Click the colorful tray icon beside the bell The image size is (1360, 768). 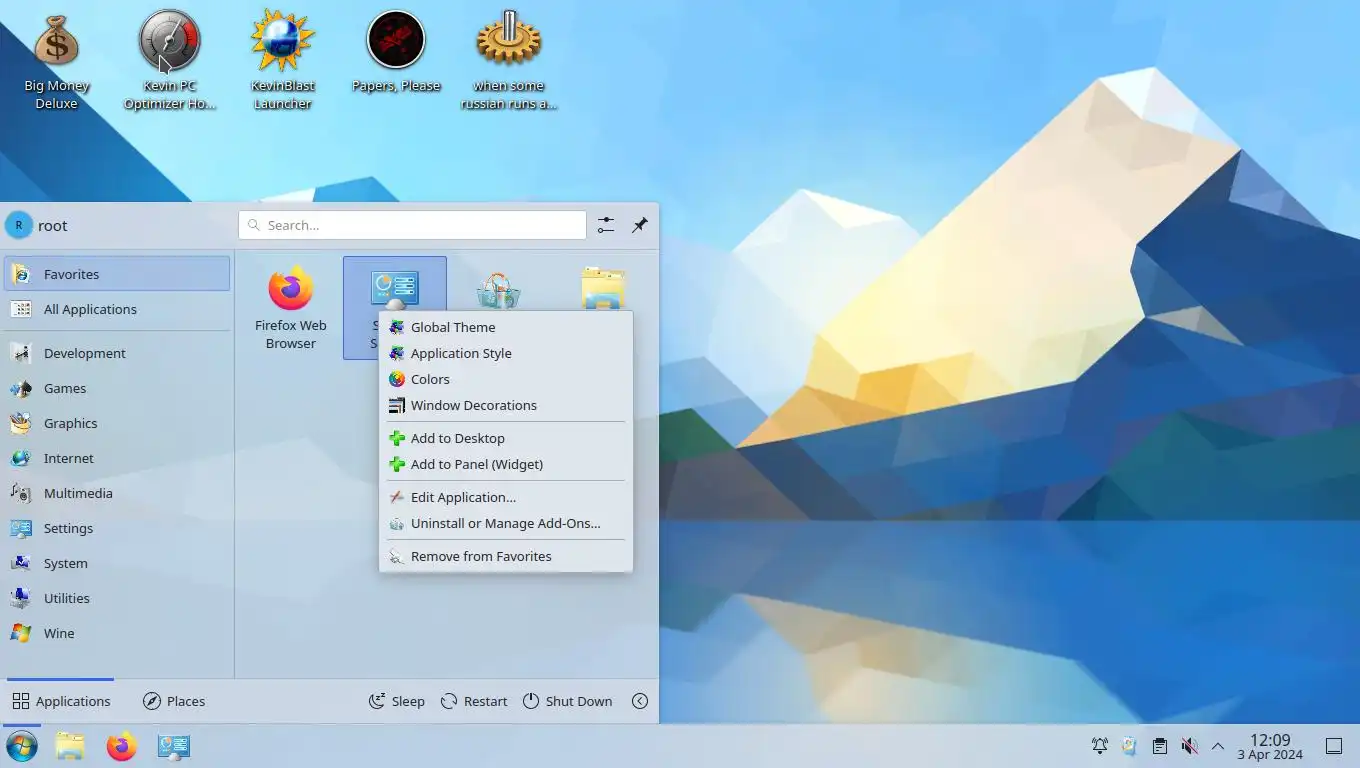[1129, 746]
